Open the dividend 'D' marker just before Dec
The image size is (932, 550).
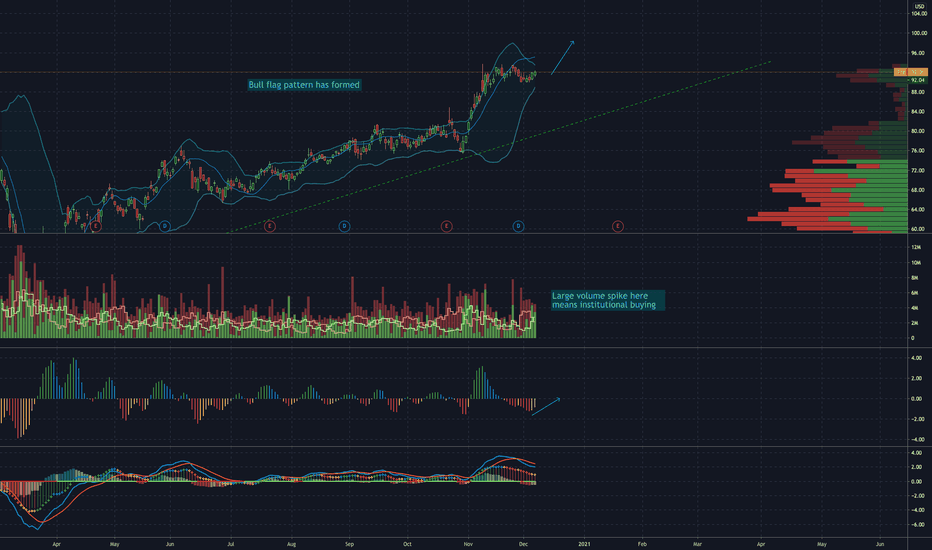point(518,226)
